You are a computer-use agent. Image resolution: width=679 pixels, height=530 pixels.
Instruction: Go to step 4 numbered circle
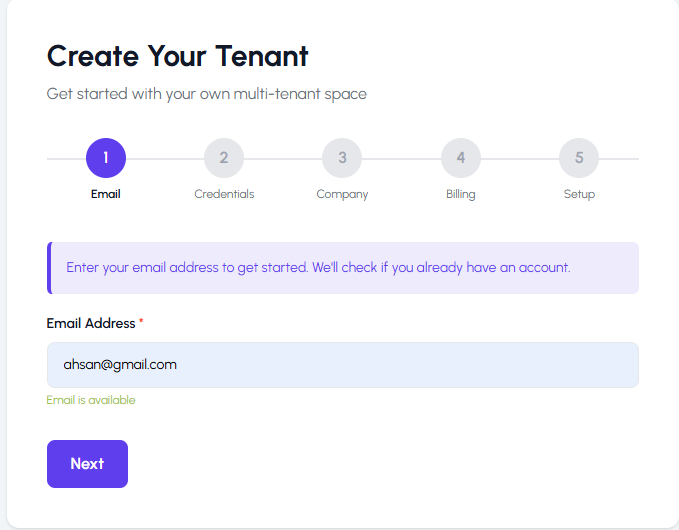point(461,158)
